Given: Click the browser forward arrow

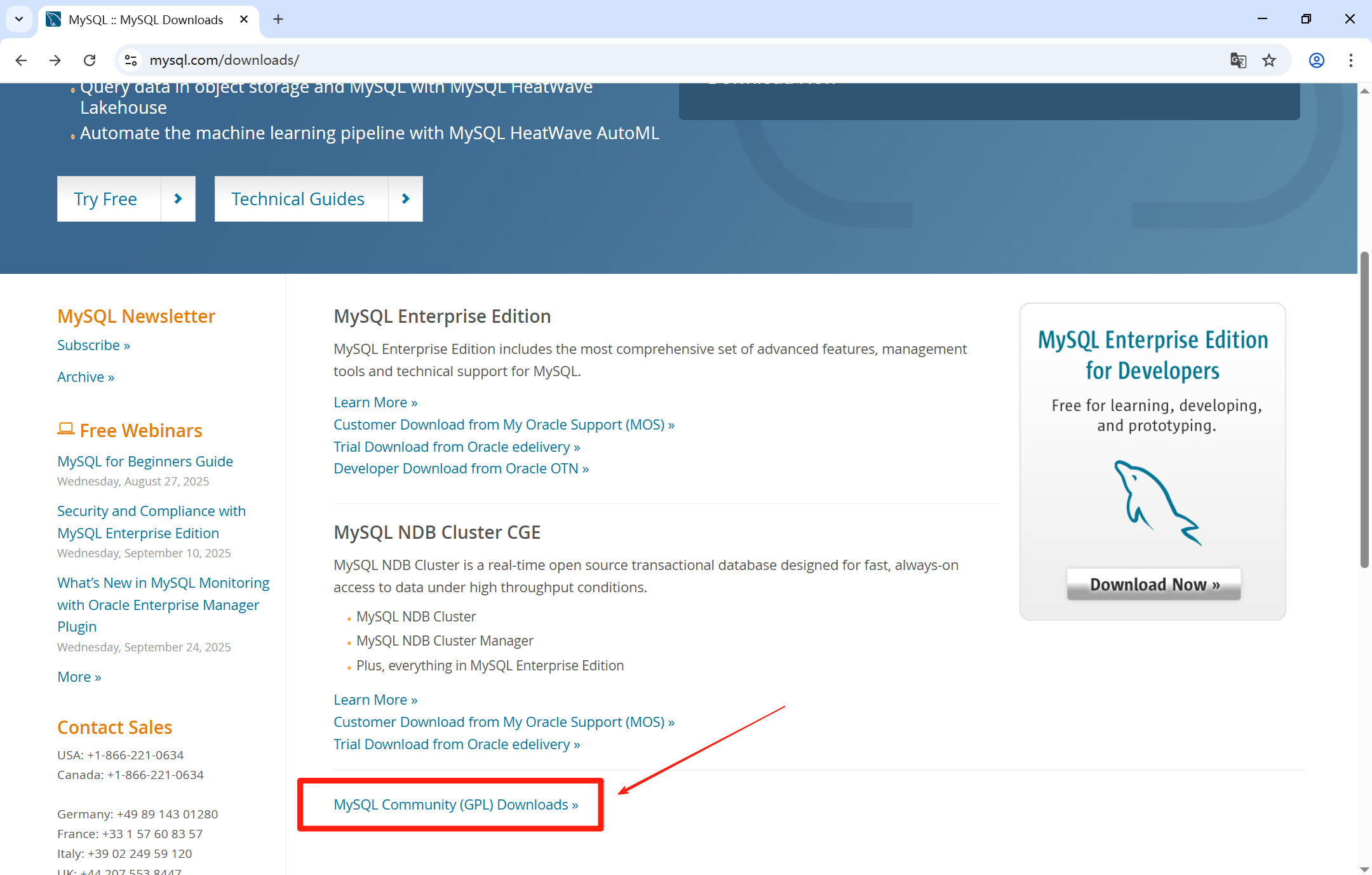Looking at the screenshot, I should pos(55,60).
